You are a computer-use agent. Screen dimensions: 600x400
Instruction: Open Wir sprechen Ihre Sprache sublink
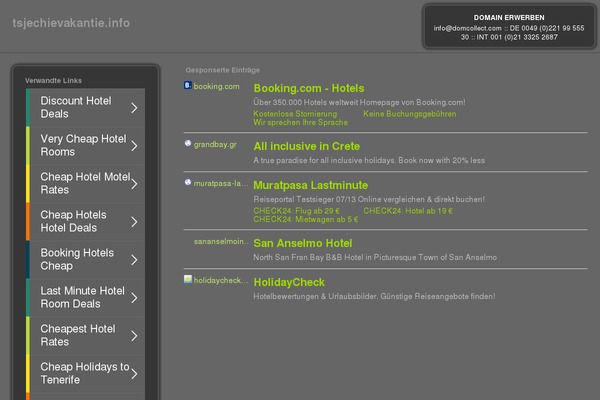[x=300, y=122]
